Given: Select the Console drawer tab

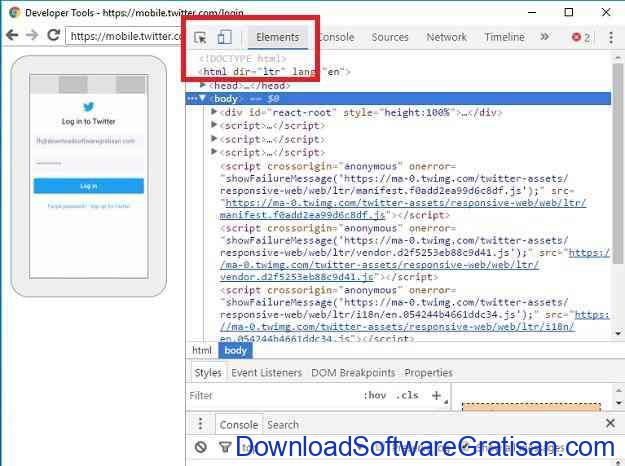Looking at the screenshot, I should (239, 425).
